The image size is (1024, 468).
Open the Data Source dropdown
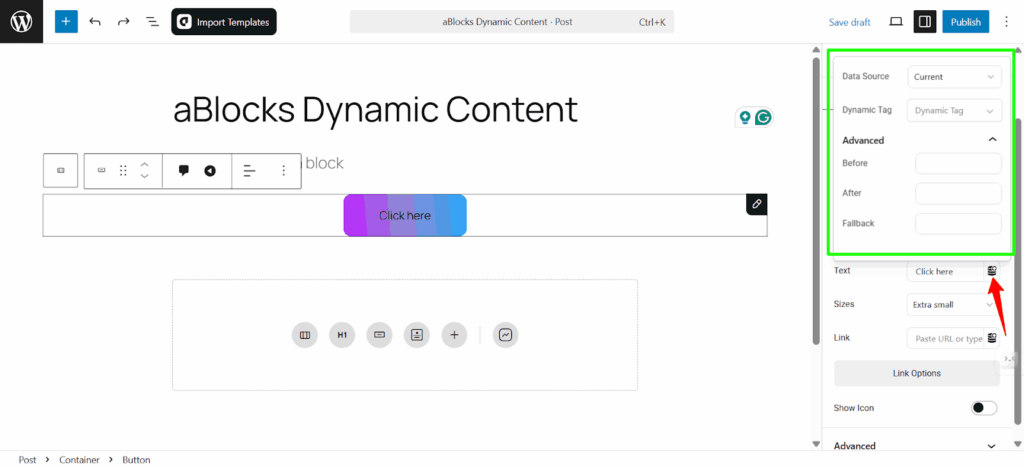(954, 76)
